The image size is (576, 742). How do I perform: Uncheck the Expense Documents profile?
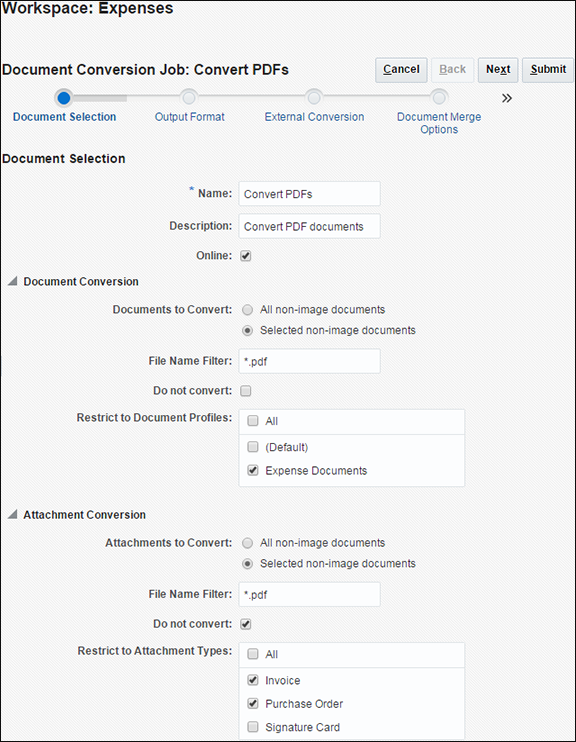[x=253, y=470]
